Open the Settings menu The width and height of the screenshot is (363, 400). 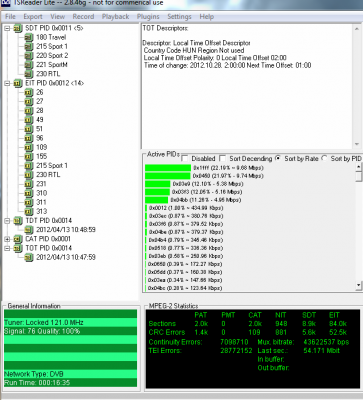(x=179, y=17)
